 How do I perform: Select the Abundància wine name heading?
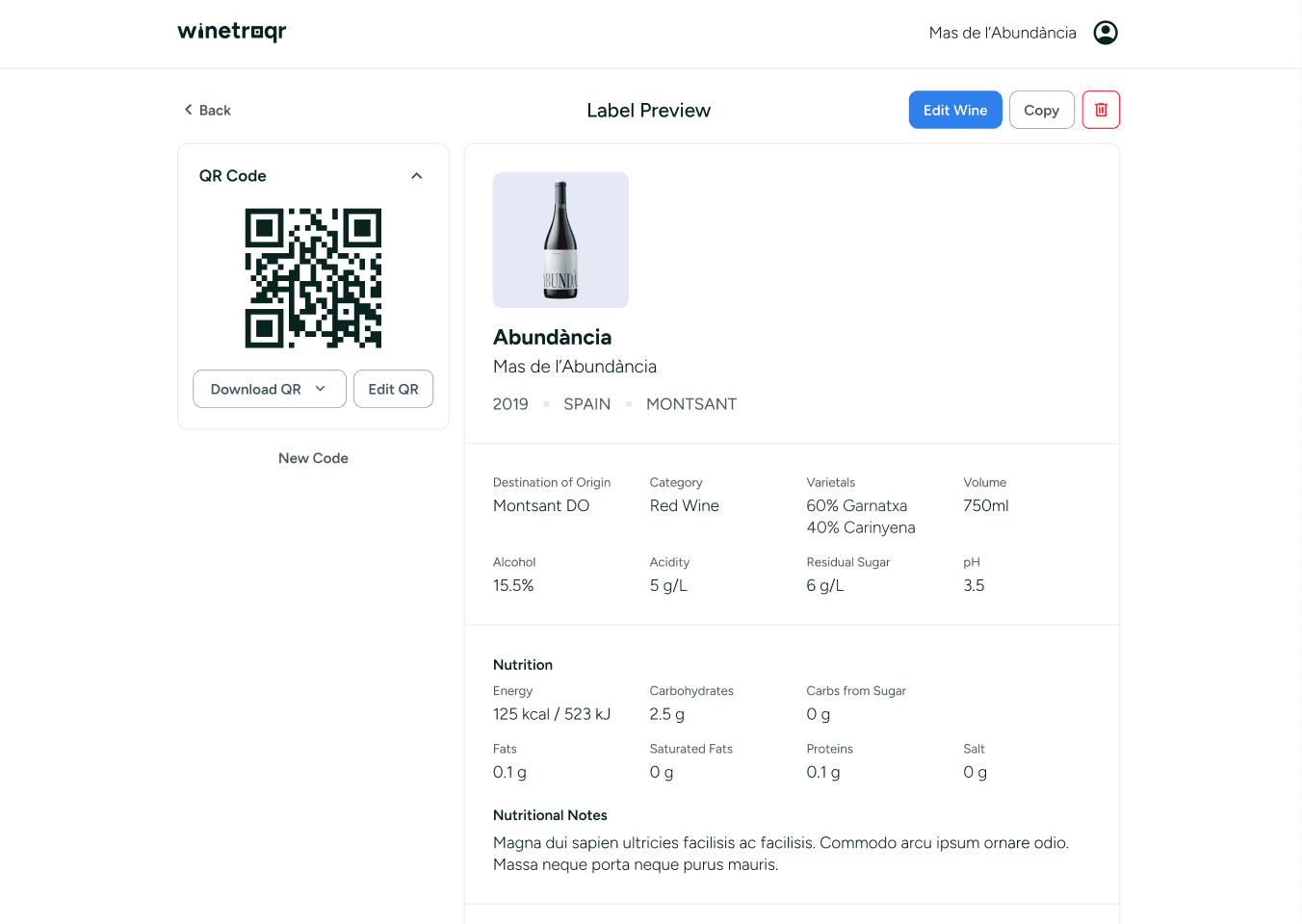[552, 337]
